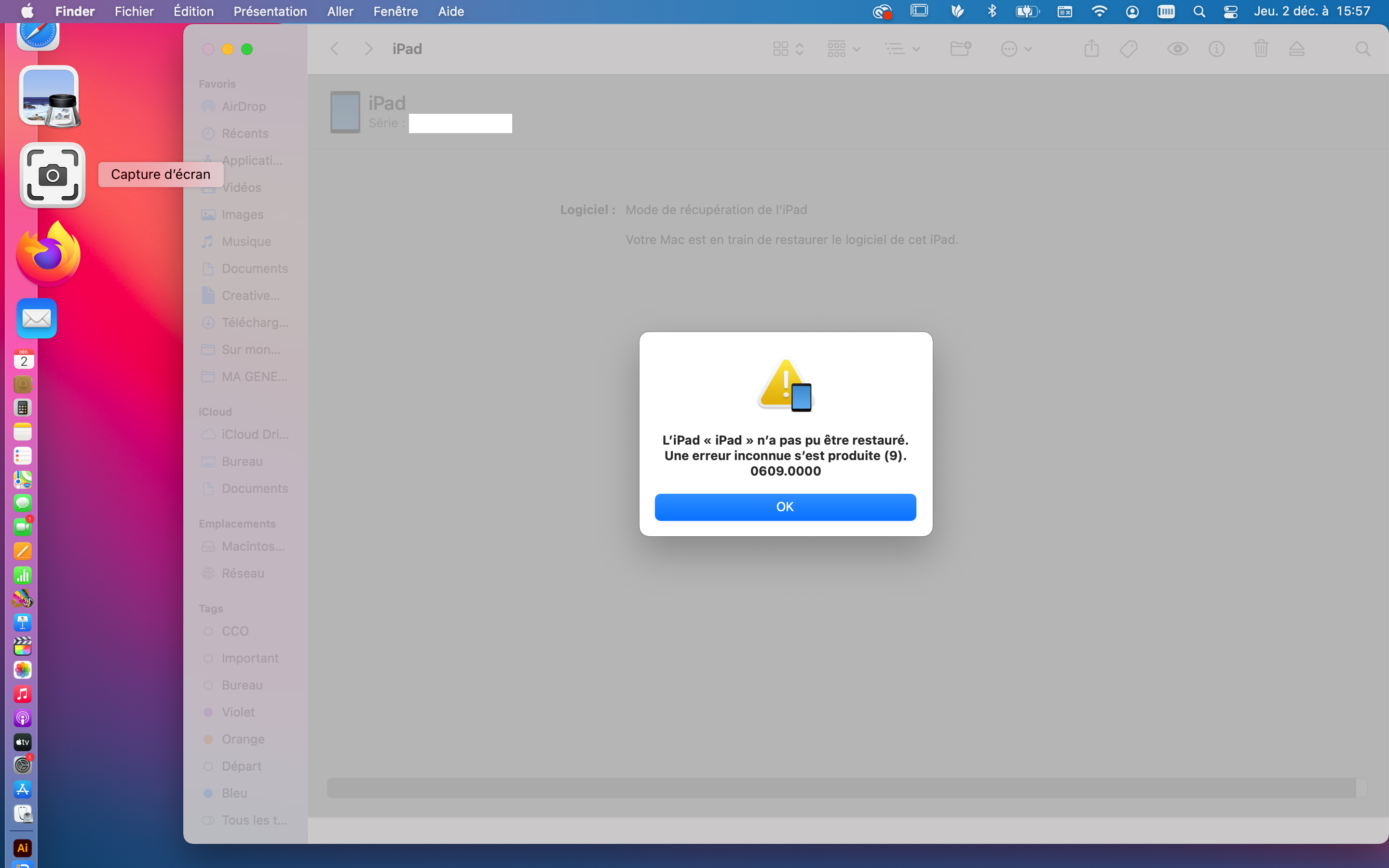Open Control Center in the menu bar
1389x868 pixels.
[1230, 12]
